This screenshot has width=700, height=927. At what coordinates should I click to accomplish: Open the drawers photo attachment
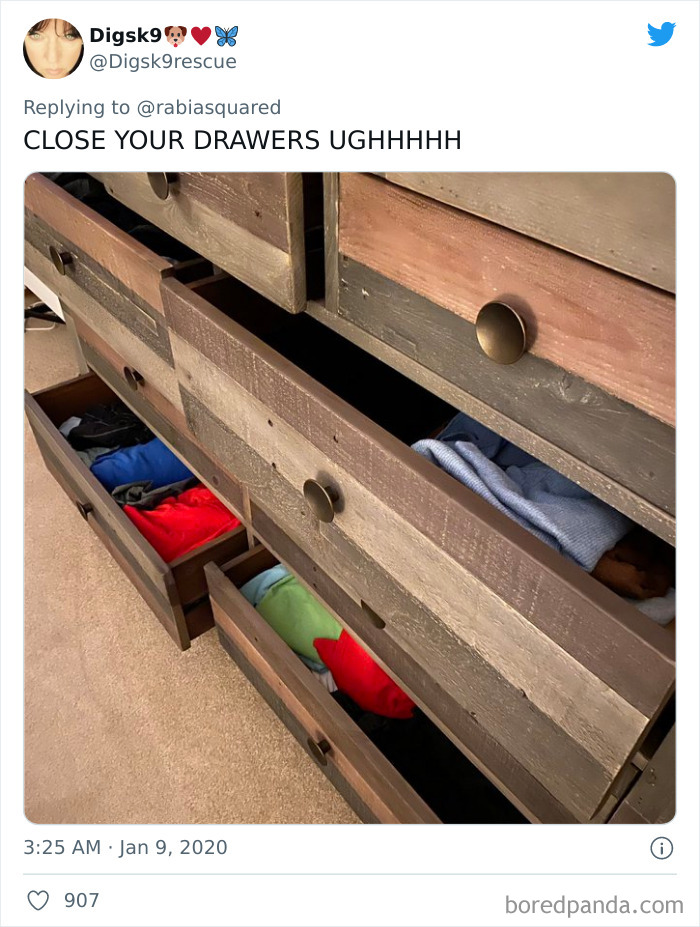pos(349,498)
